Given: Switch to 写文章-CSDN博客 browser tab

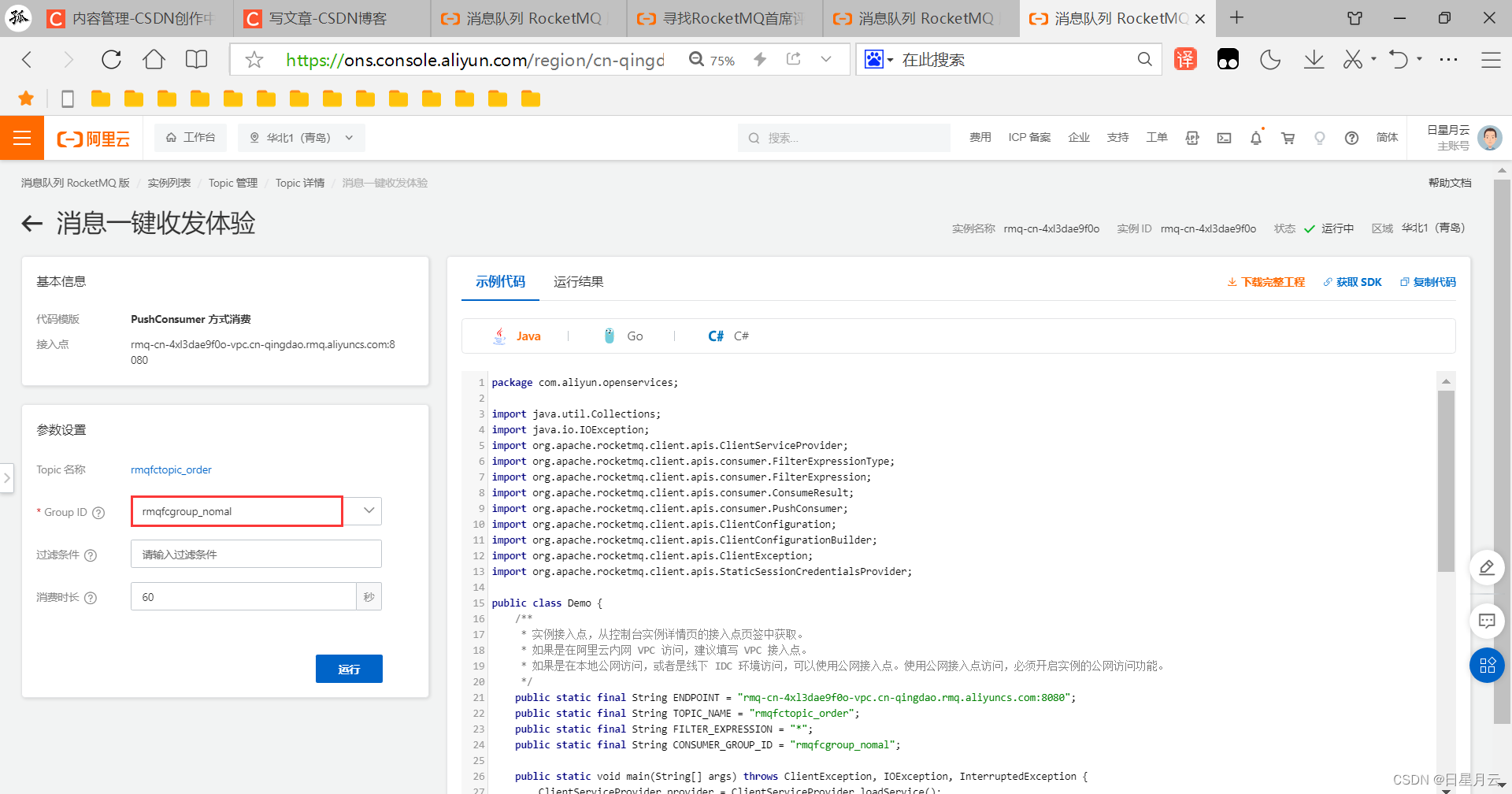Looking at the screenshot, I should coord(332,18).
